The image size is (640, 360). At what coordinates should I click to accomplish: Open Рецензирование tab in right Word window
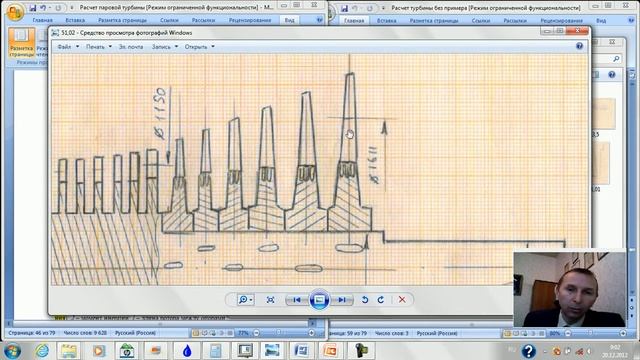coord(562,20)
